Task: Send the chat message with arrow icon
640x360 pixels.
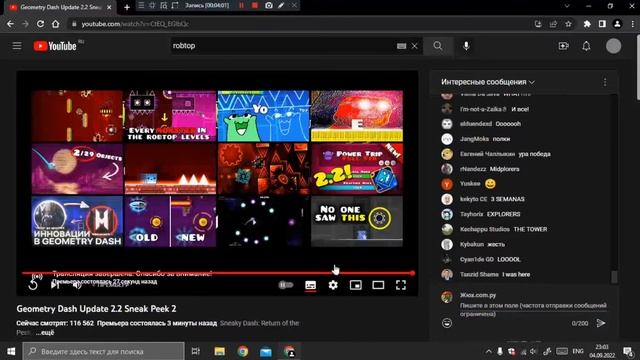Action: tap(601, 323)
